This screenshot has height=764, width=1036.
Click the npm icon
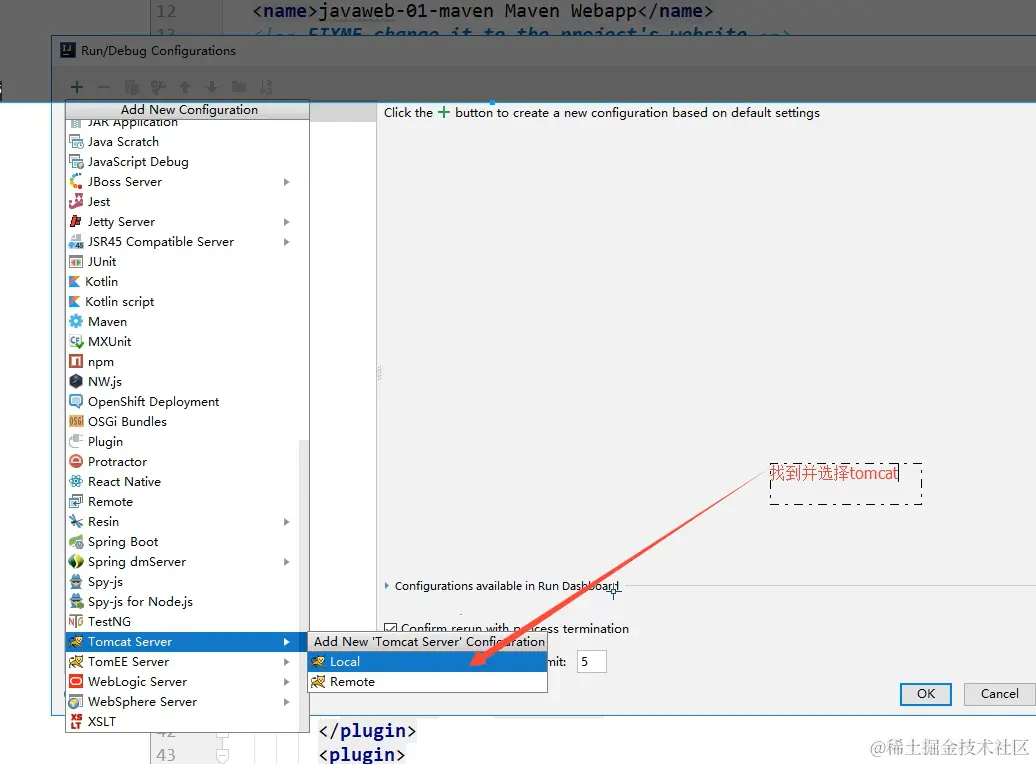76,362
